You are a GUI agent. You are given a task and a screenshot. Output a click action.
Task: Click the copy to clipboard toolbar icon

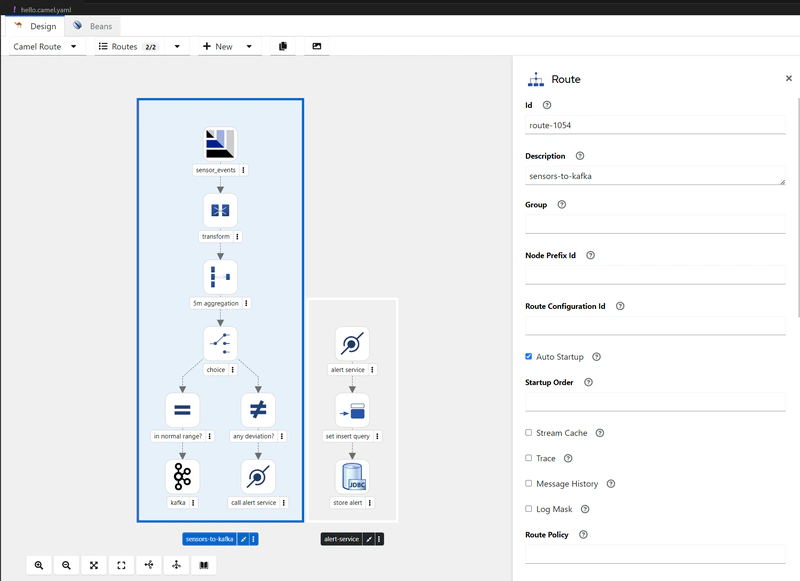pyautogui.click(x=283, y=46)
